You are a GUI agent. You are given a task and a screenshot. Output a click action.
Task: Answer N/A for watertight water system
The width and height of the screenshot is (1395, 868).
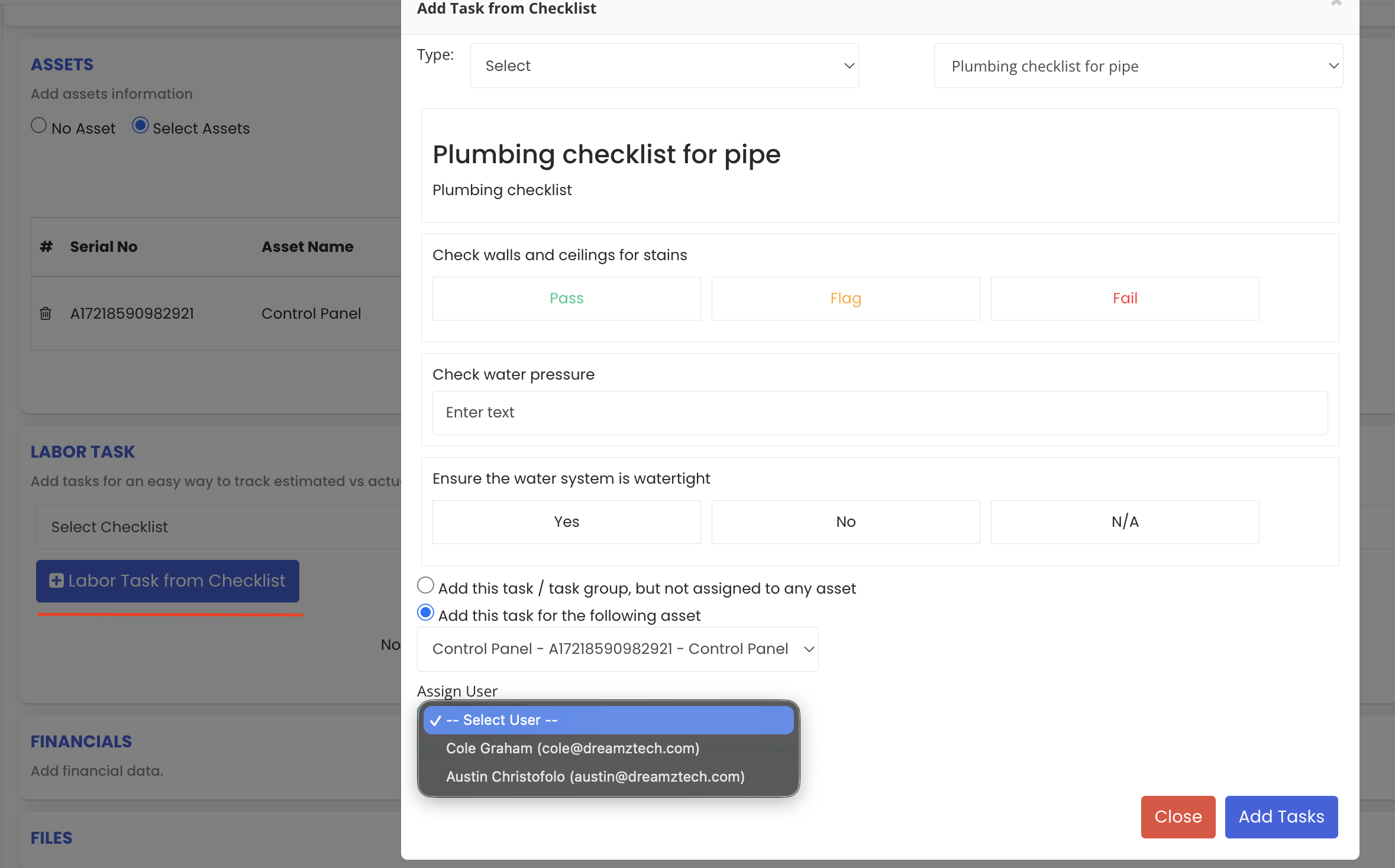[1125, 522]
